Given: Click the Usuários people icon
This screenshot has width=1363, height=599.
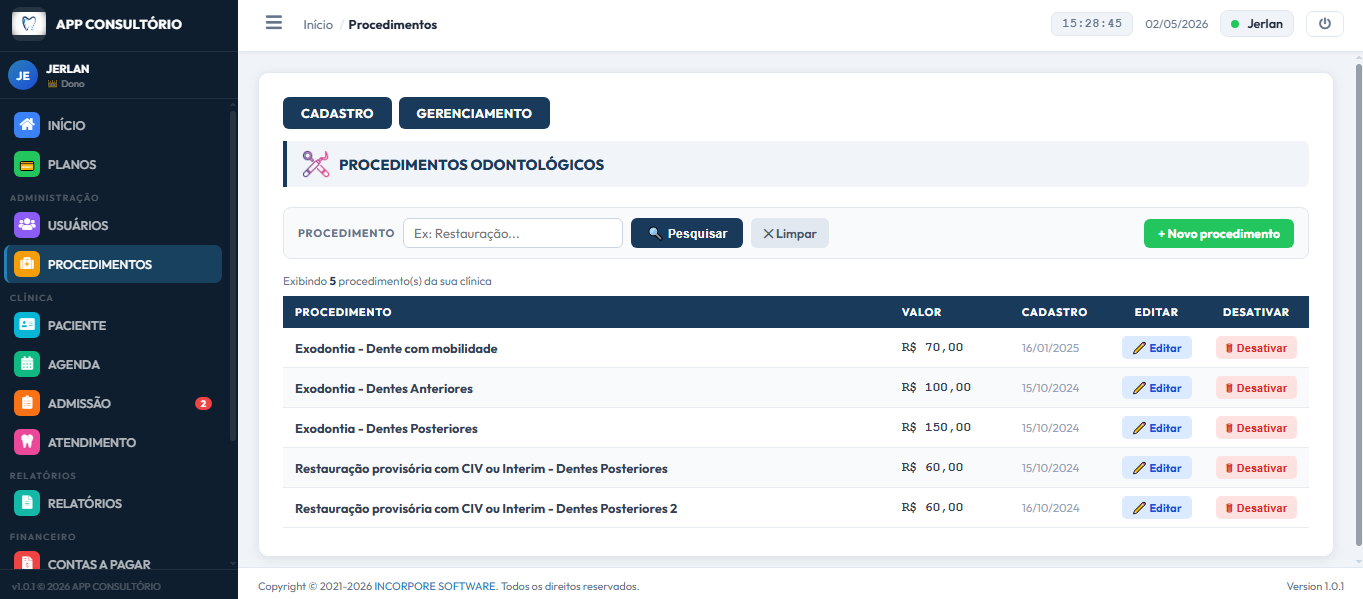Looking at the screenshot, I should pos(27,225).
